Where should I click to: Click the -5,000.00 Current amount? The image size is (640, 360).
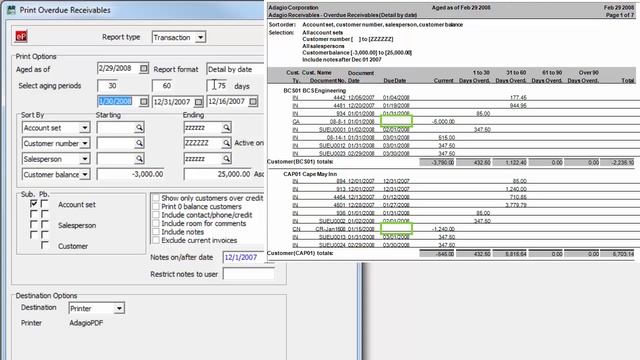(443, 122)
